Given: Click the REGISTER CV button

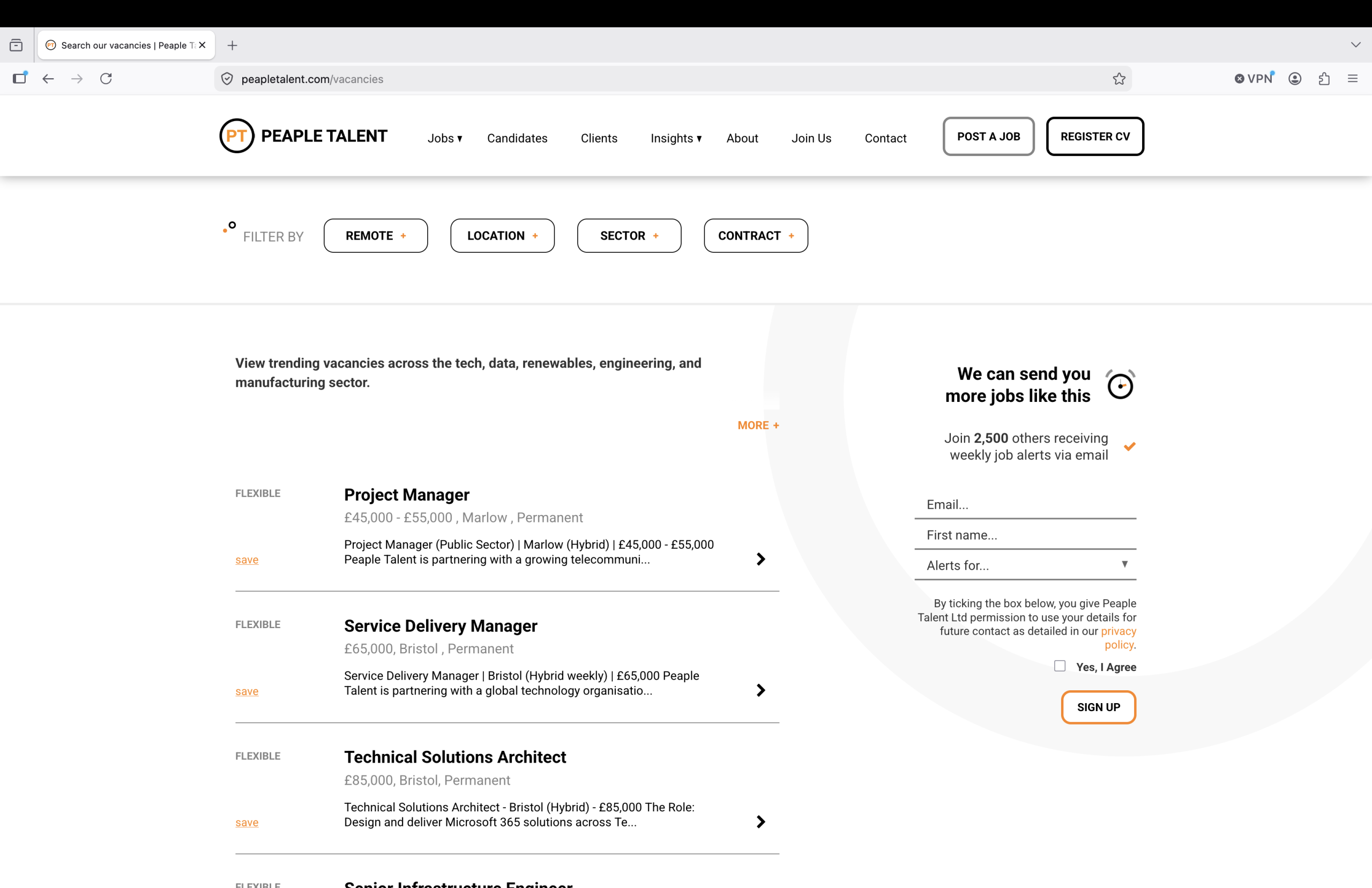Looking at the screenshot, I should tap(1095, 137).
